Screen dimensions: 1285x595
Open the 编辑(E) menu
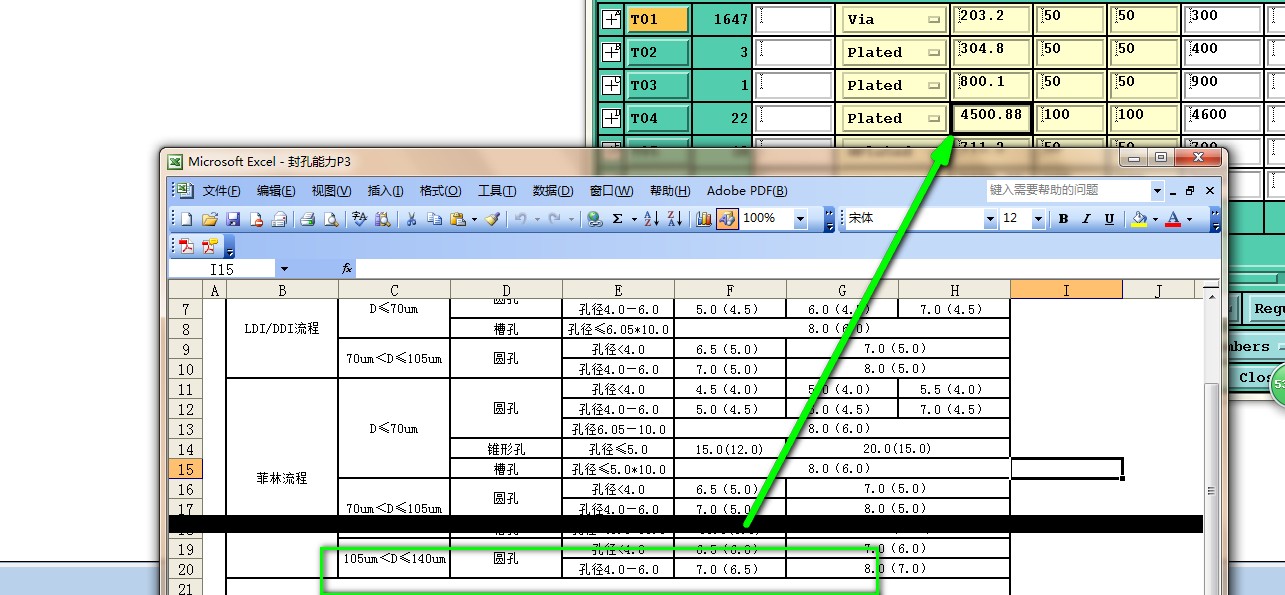point(276,190)
